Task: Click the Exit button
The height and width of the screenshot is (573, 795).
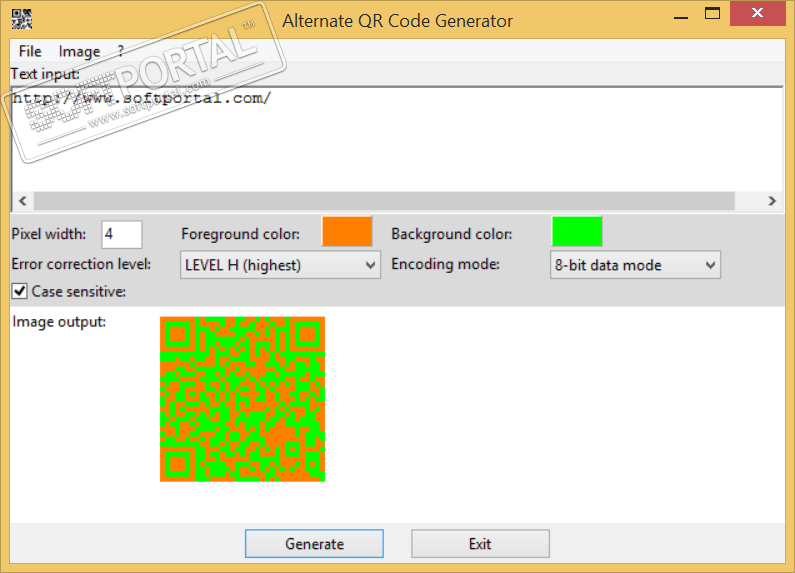Action: pos(480,544)
